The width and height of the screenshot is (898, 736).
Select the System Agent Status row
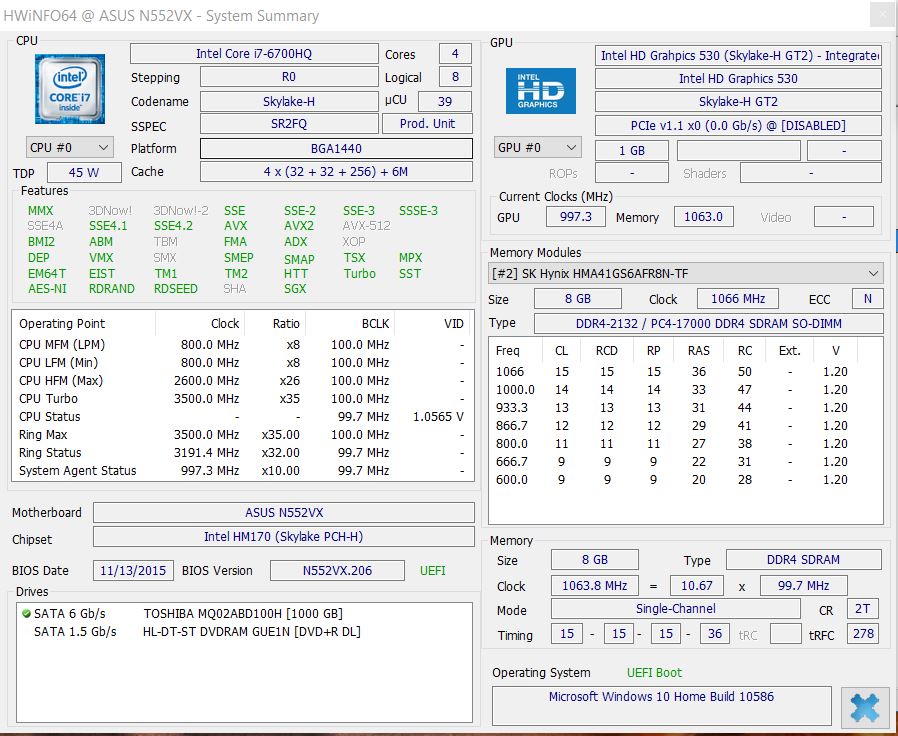(242, 471)
